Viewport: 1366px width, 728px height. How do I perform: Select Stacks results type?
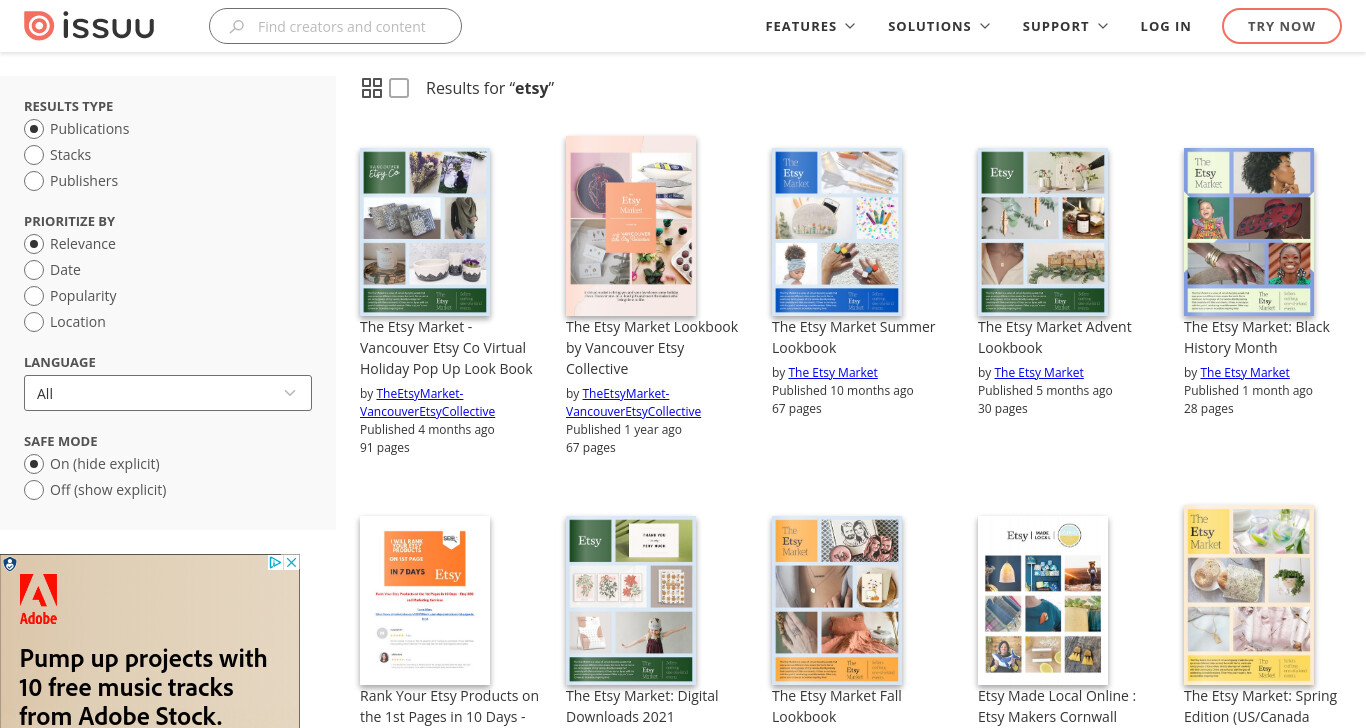tap(34, 155)
